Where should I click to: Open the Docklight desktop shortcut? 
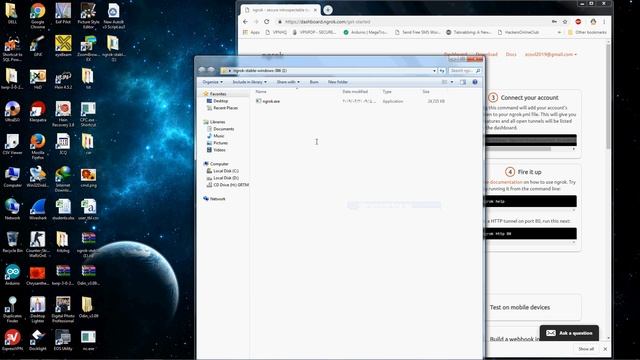38,340
